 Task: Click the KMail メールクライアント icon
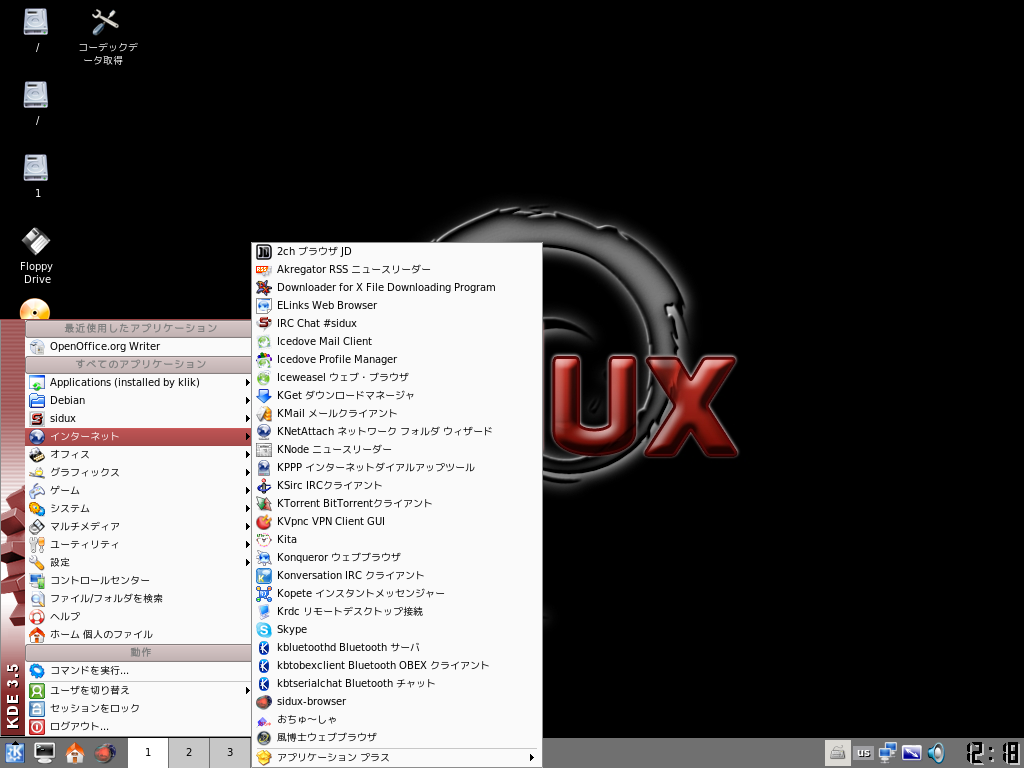click(264, 413)
